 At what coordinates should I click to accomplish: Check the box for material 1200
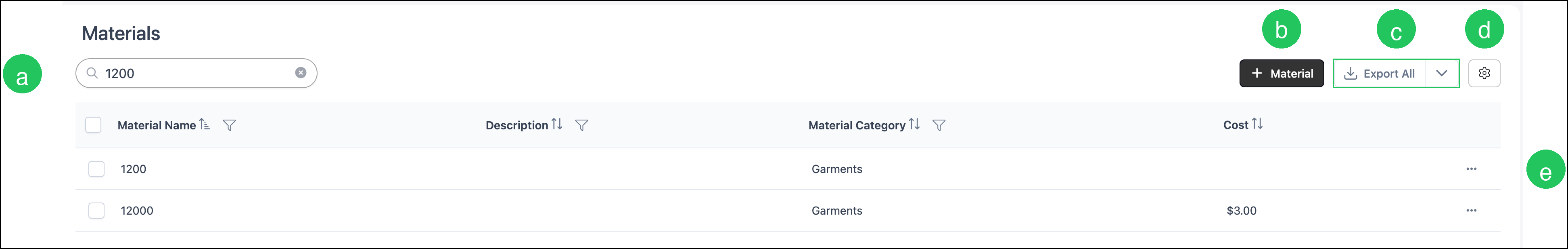[x=96, y=169]
